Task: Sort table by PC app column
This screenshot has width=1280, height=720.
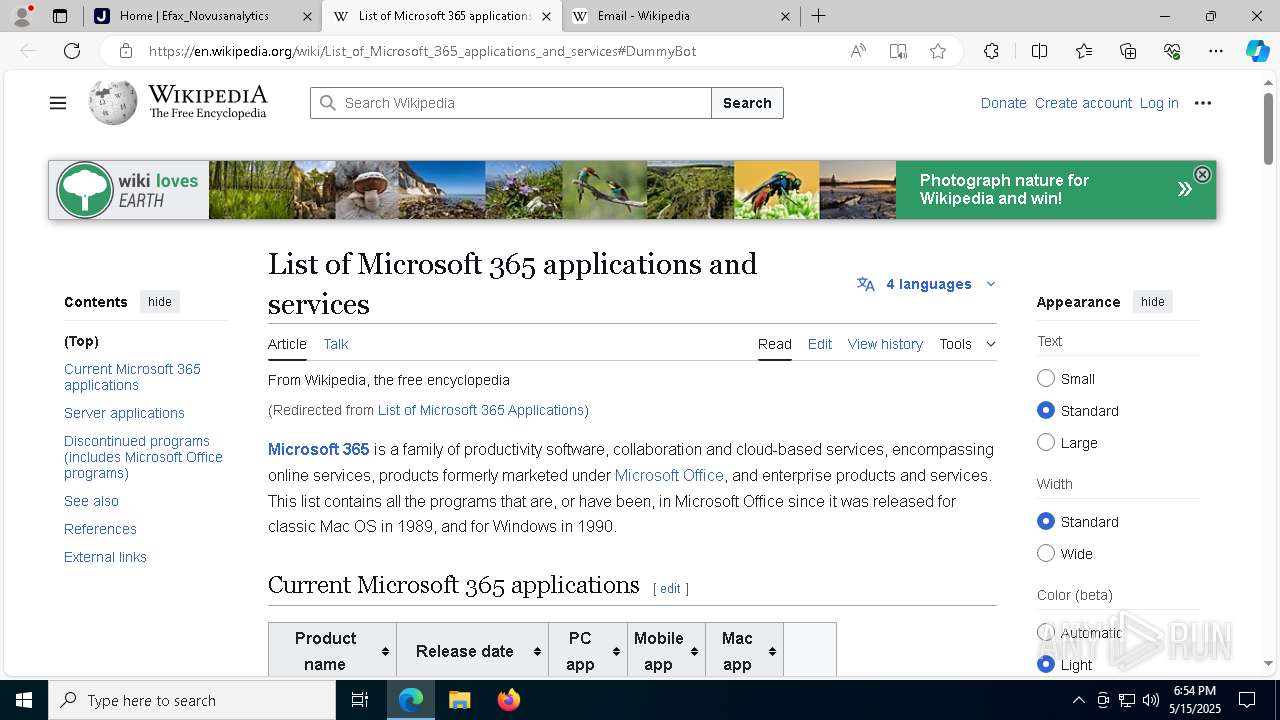Action: pos(588,651)
